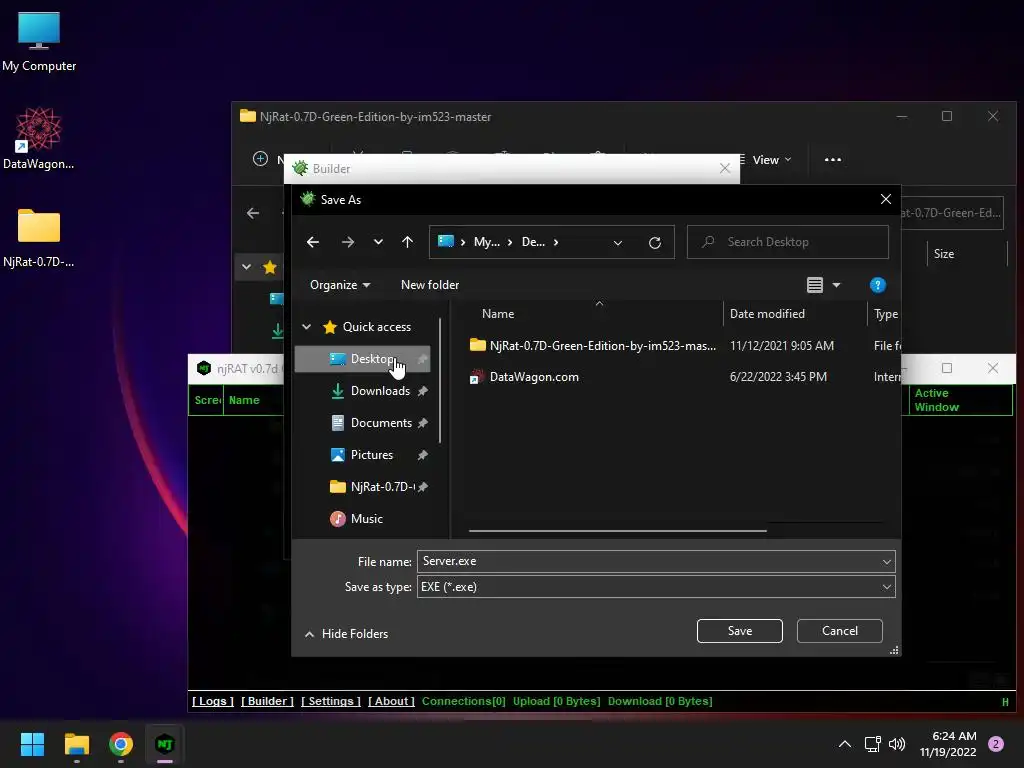Select DataWagon.com shortcut in file list

tap(524, 377)
